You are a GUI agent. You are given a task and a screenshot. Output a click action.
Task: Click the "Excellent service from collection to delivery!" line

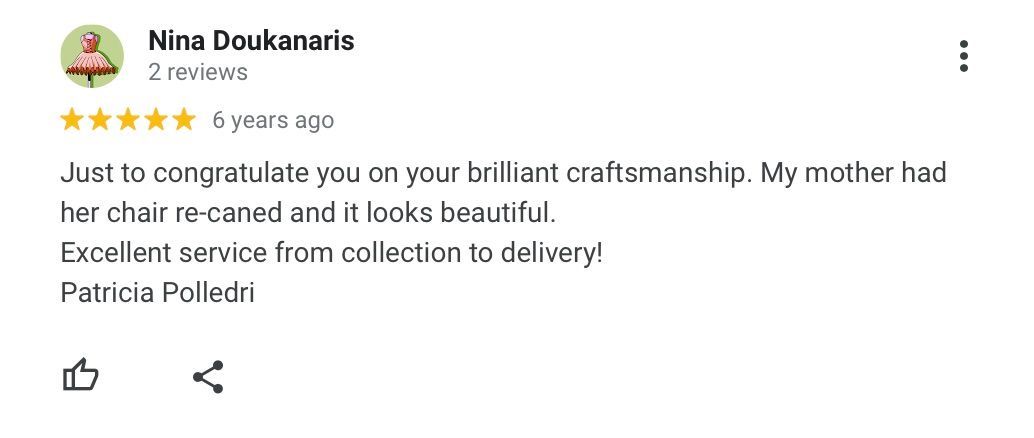332,253
